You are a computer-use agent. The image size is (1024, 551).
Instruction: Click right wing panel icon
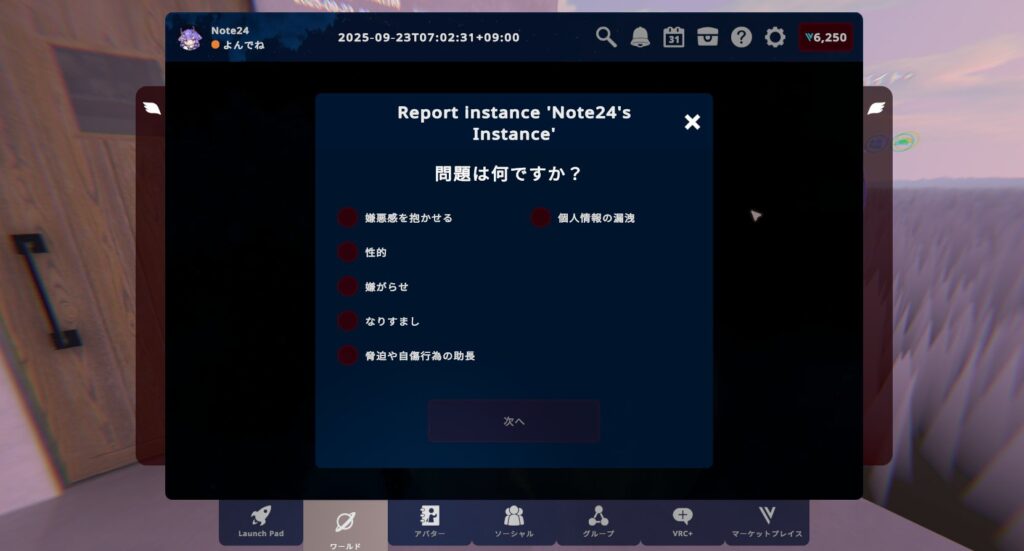click(876, 108)
